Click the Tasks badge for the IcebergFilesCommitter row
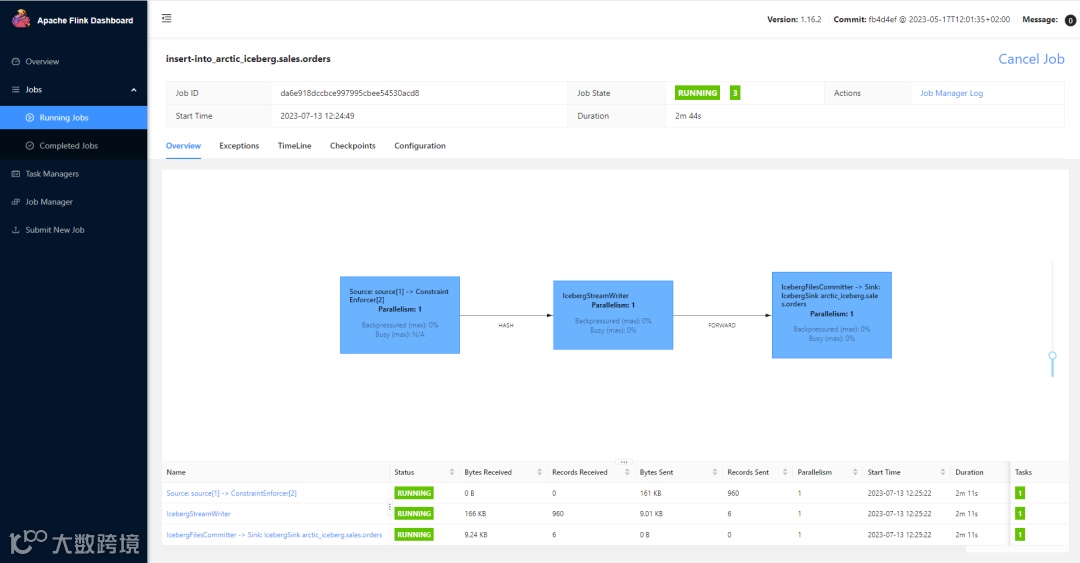This screenshot has height=563, width=1080. [x=1020, y=535]
